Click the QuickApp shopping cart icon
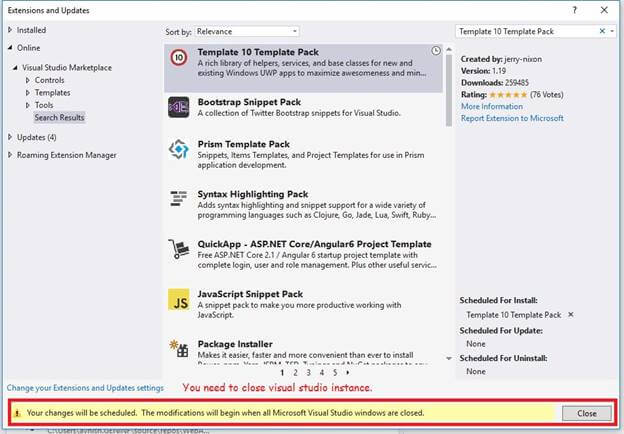 [178, 249]
